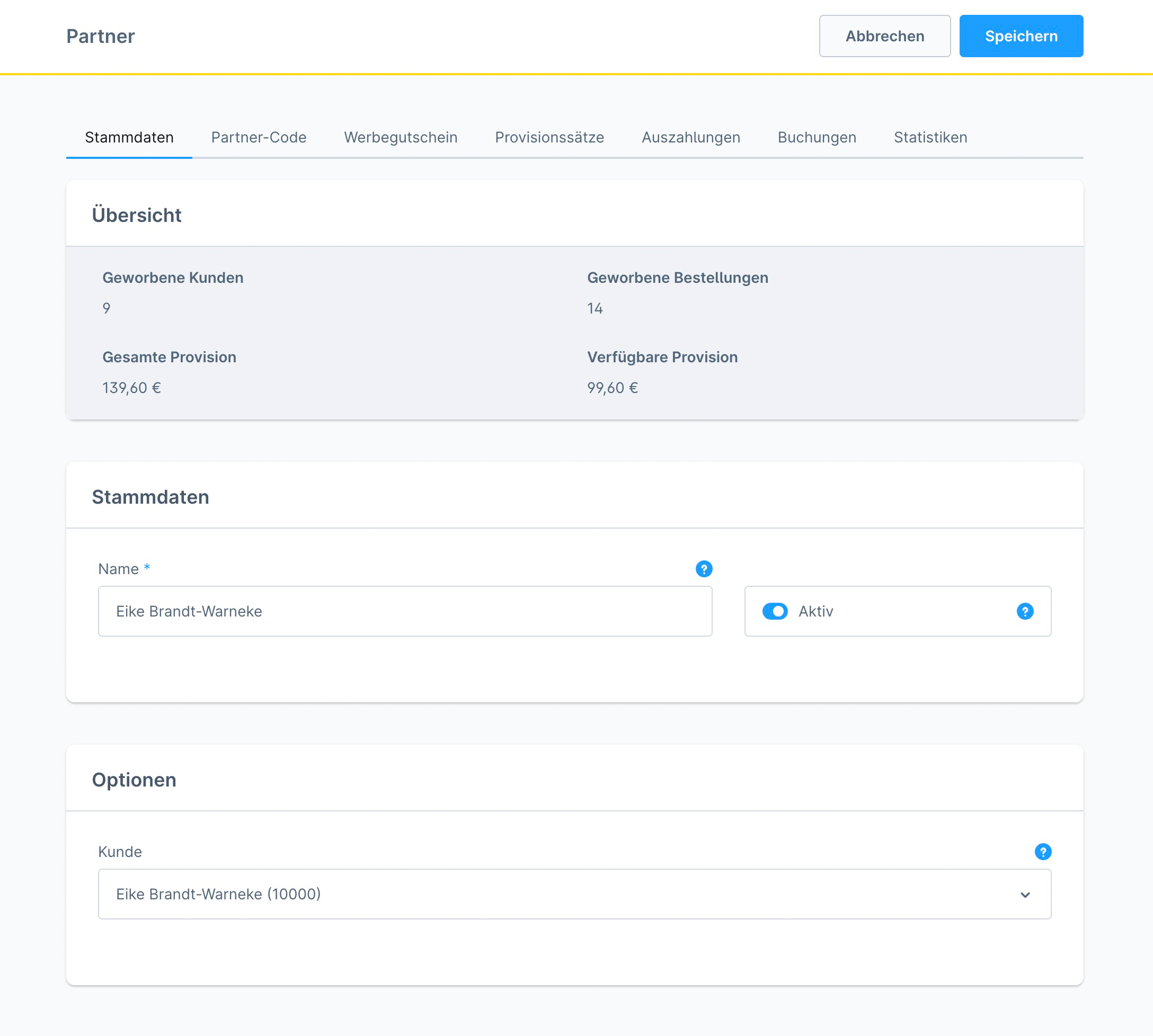The width and height of the screenshot is (1153, 1036).
Task: Click the Geworbene Kunden value 9
Action: tap(107, 309)
